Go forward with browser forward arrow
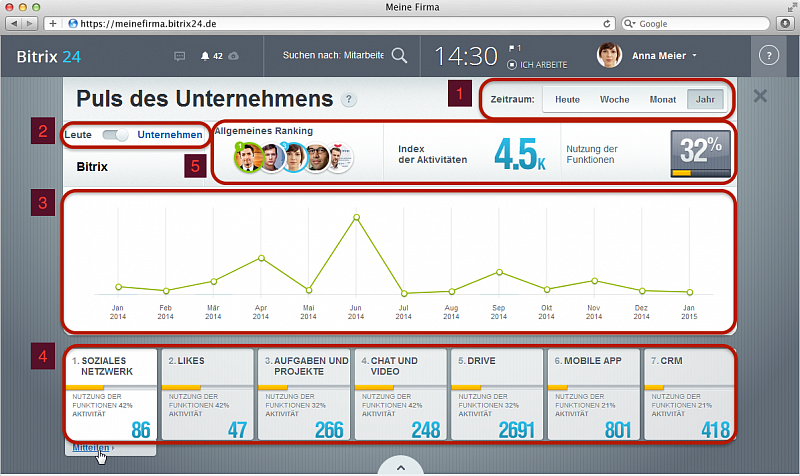 [30, 23]
